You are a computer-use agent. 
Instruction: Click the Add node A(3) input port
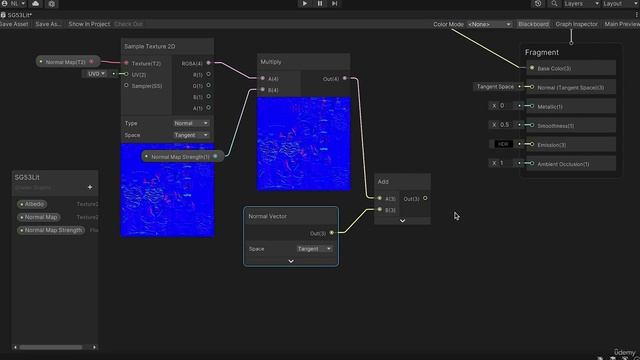pos(380,198)
